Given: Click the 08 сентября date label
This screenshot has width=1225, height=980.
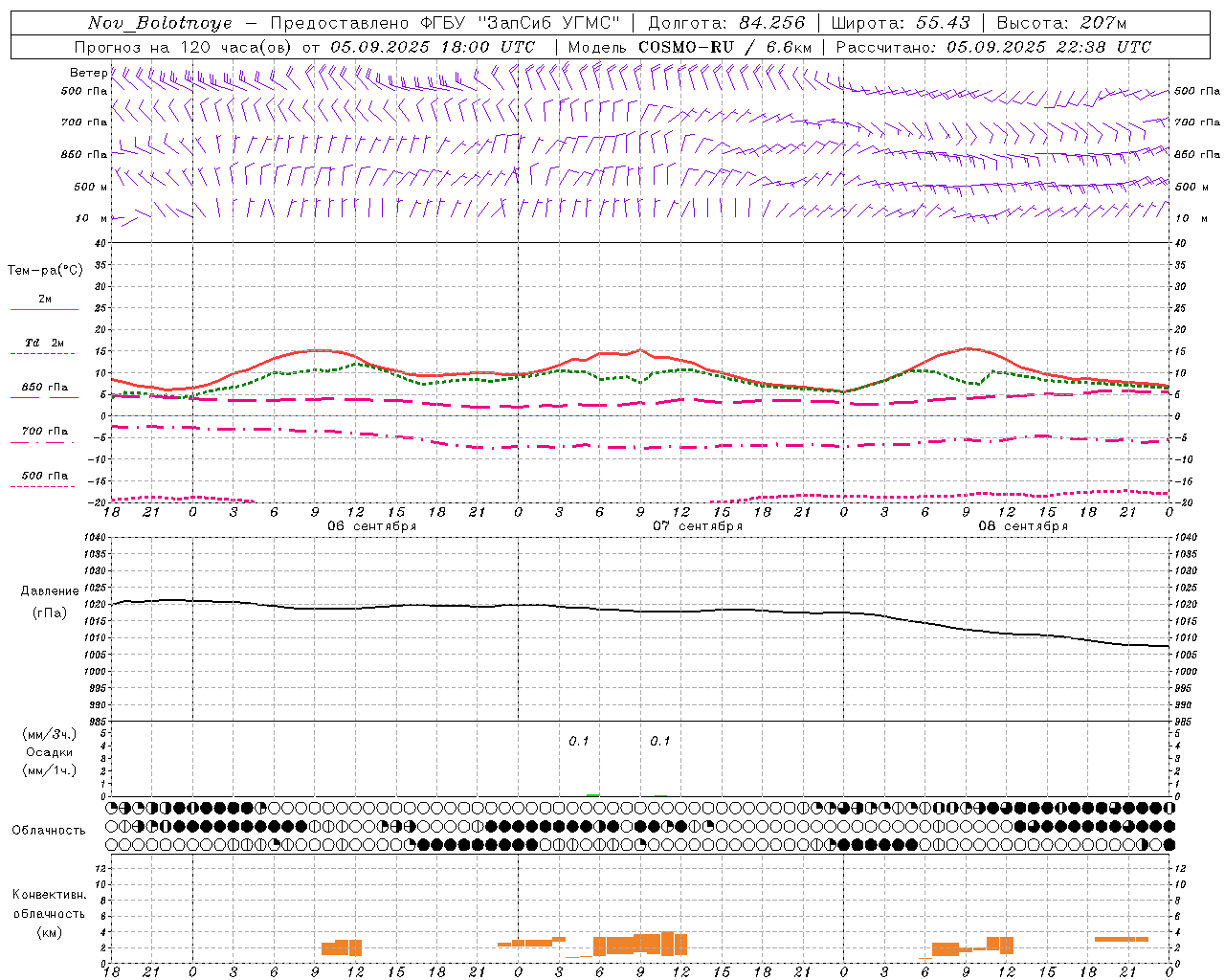Looking at the screenshot, I should [x=1023, y=525].
